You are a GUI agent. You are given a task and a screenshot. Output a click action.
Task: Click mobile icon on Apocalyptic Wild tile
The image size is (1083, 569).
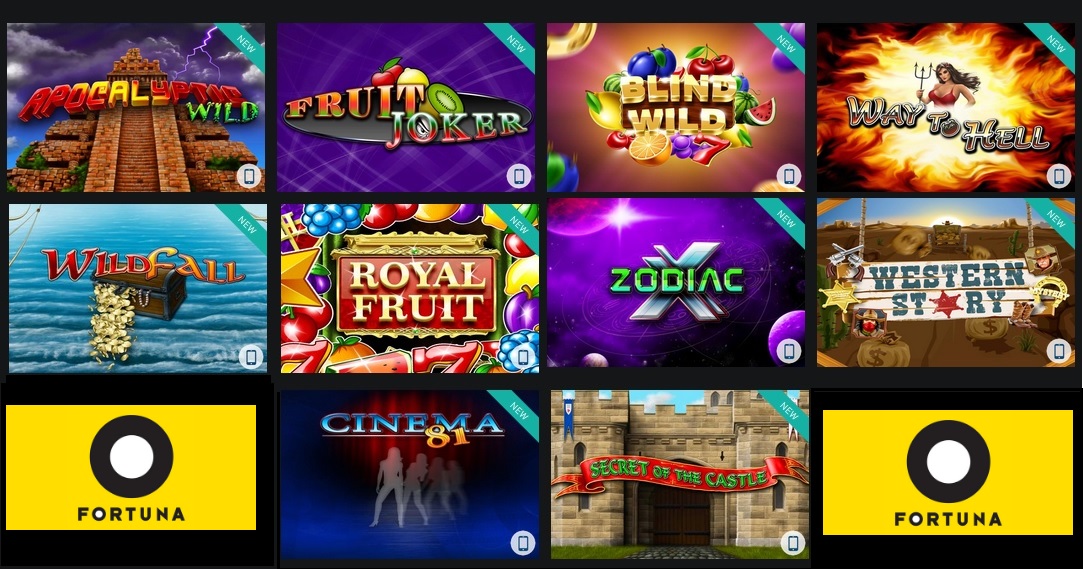click(250, 176)
